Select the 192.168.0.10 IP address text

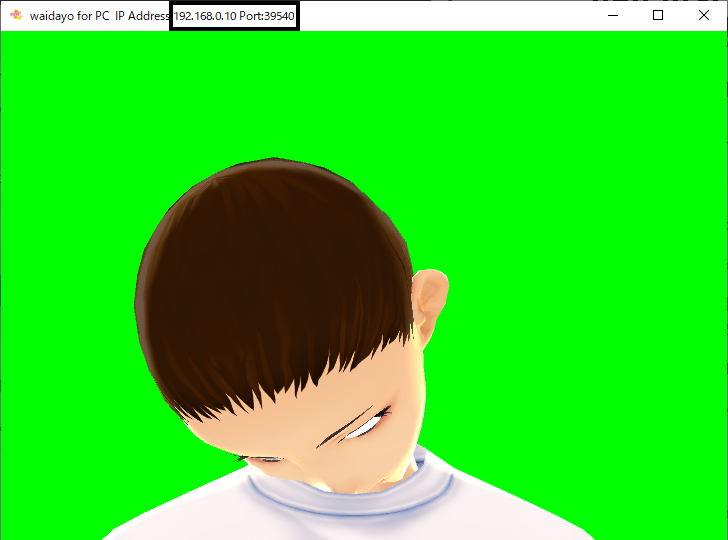pos(204,16)
